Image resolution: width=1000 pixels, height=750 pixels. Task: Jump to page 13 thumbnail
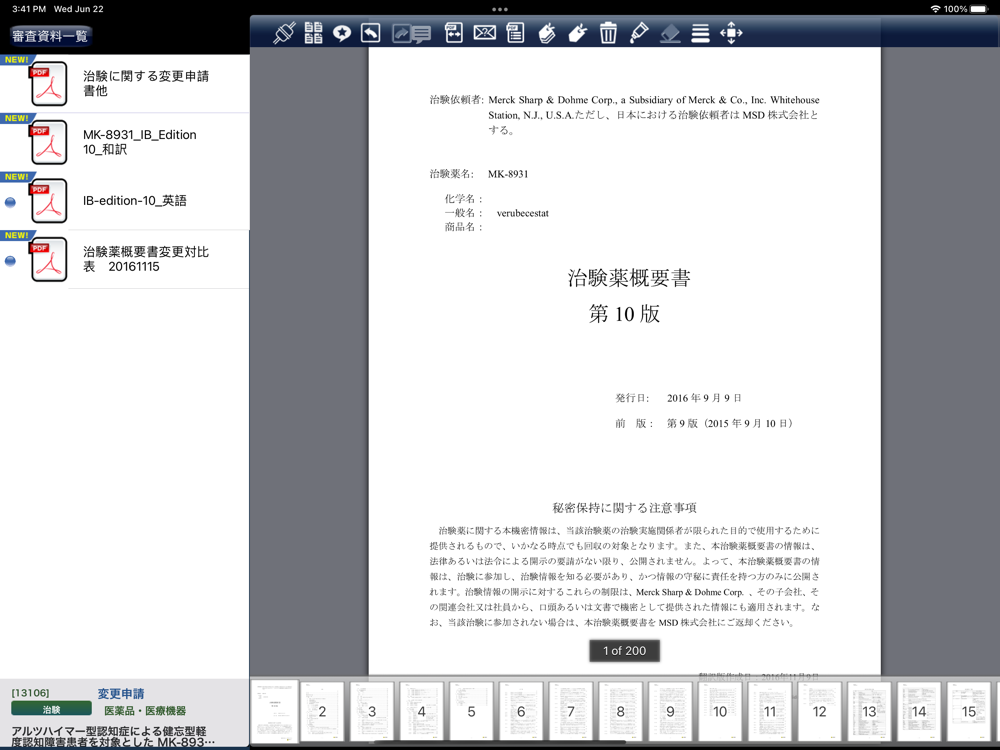point(869,711)
